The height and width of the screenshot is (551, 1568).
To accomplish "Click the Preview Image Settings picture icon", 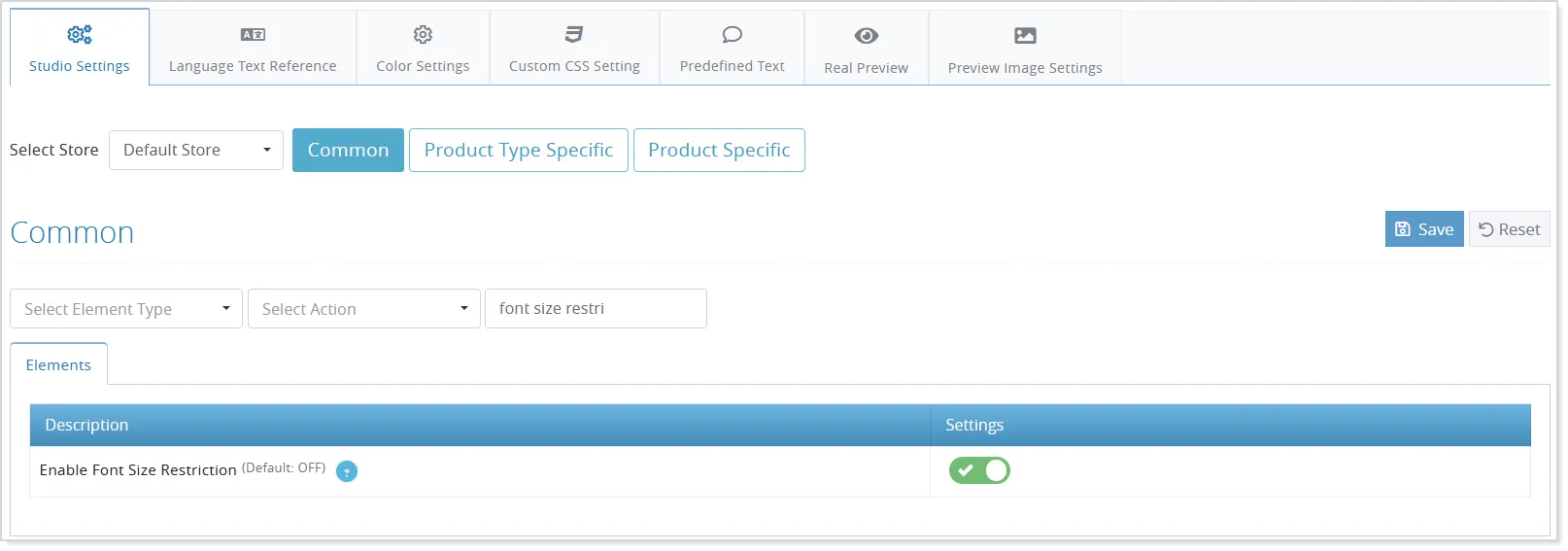I will (1025, 36).
